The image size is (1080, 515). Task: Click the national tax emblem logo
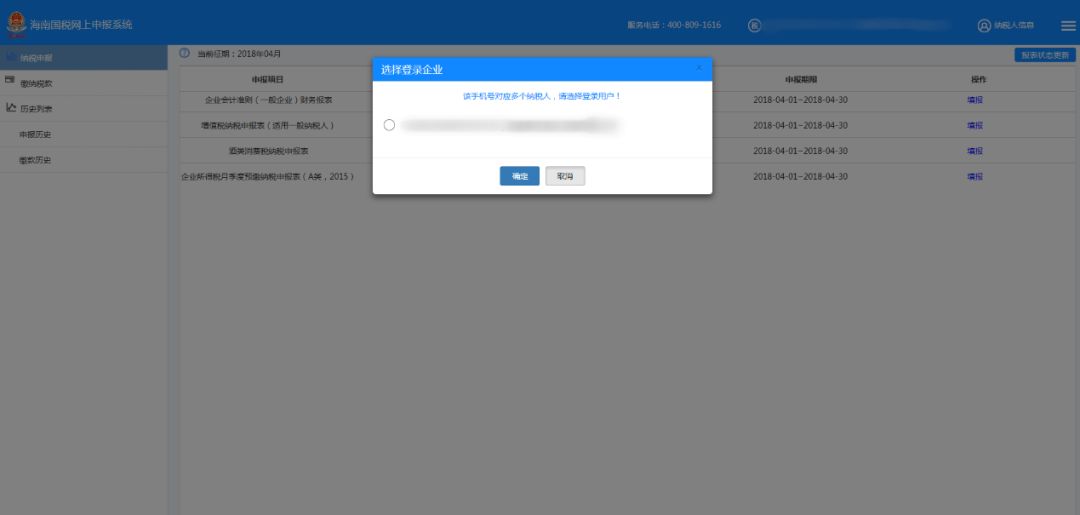click(16, 25)
